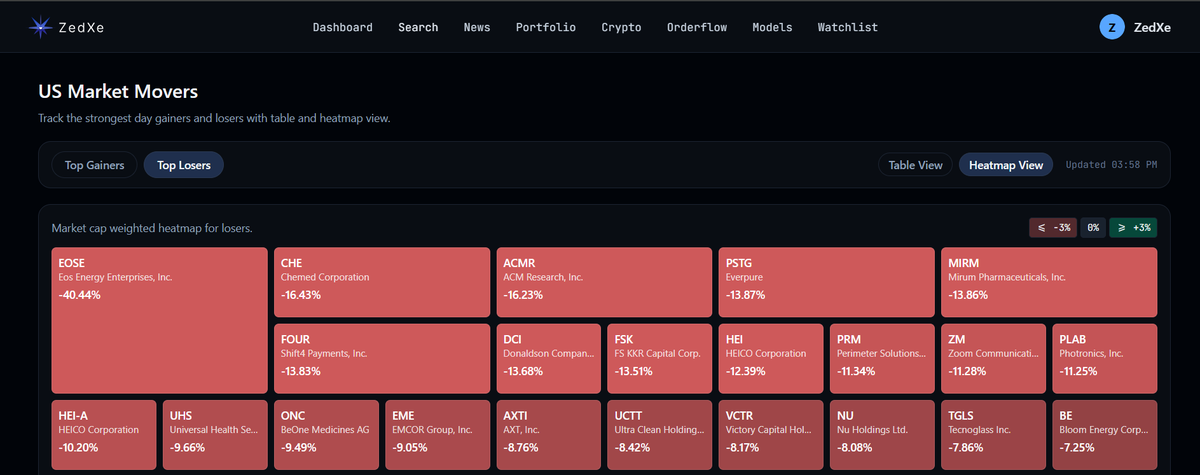
Task: Open the UHS Universal Health tile
Action: (x=215, y=435)
